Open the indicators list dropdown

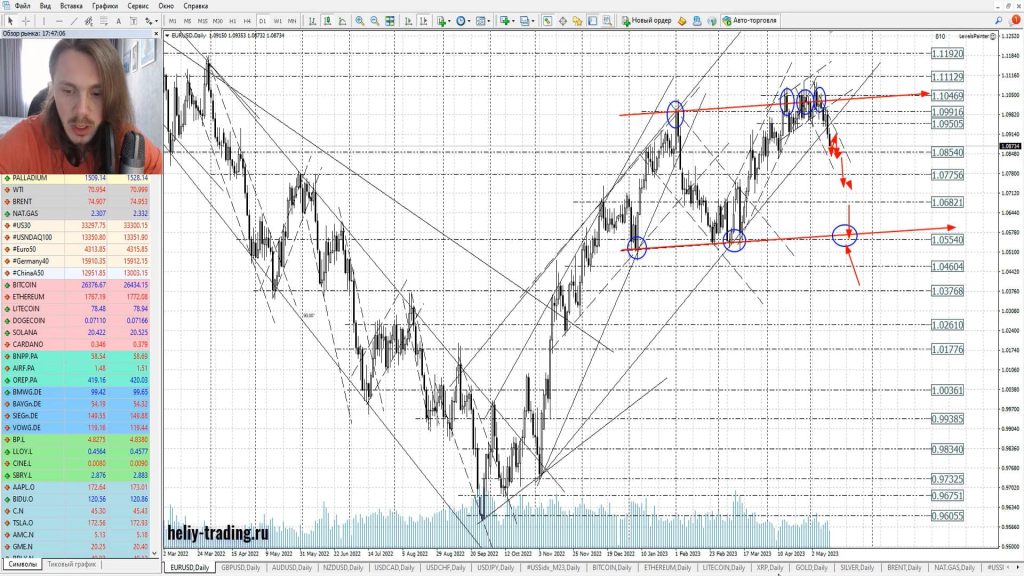coord(443,20)
